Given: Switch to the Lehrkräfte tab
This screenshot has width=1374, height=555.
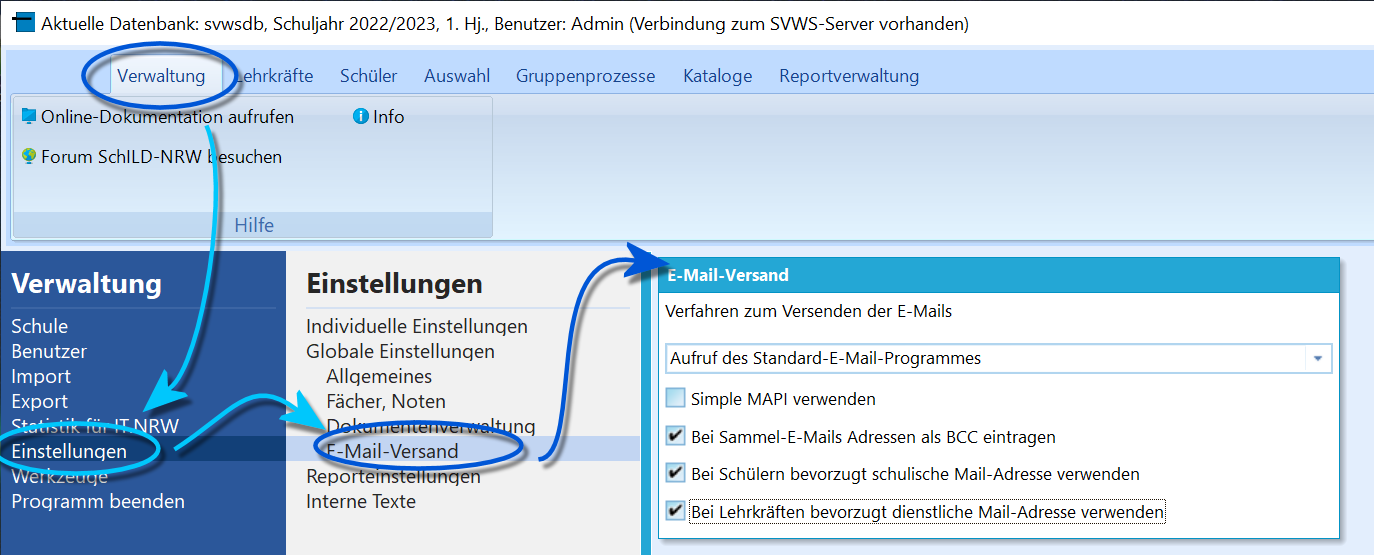Looking at the screenshot, I should click(274, 76).
